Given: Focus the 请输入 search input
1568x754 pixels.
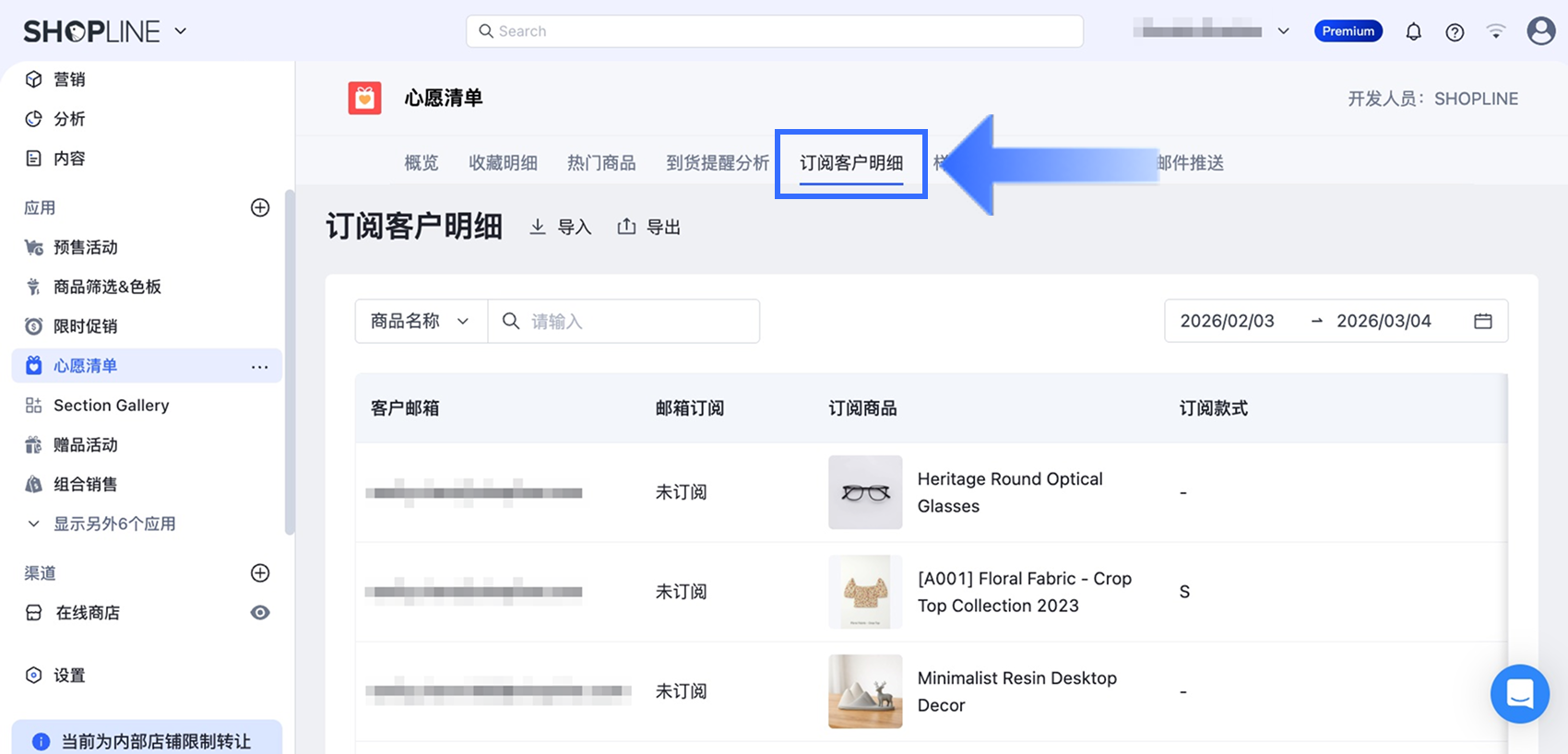Looking at the screenshot, I should [624, 321].
